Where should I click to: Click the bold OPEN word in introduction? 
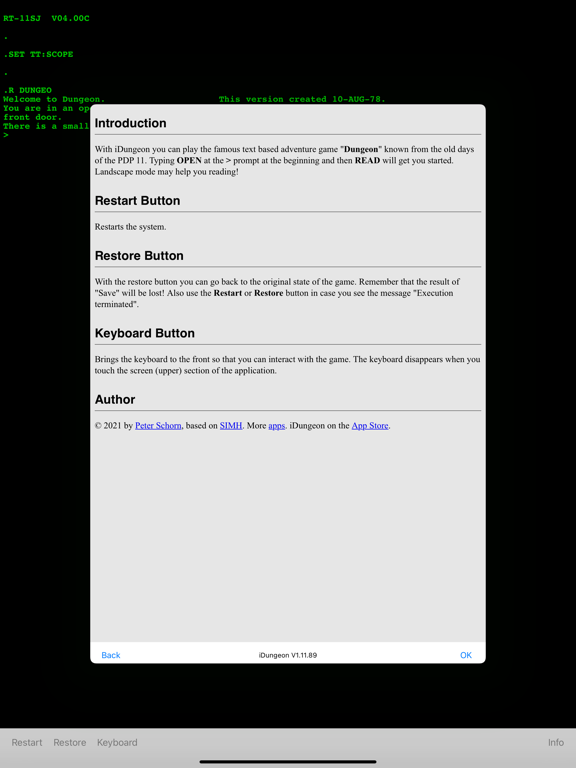tap(189, 160)
